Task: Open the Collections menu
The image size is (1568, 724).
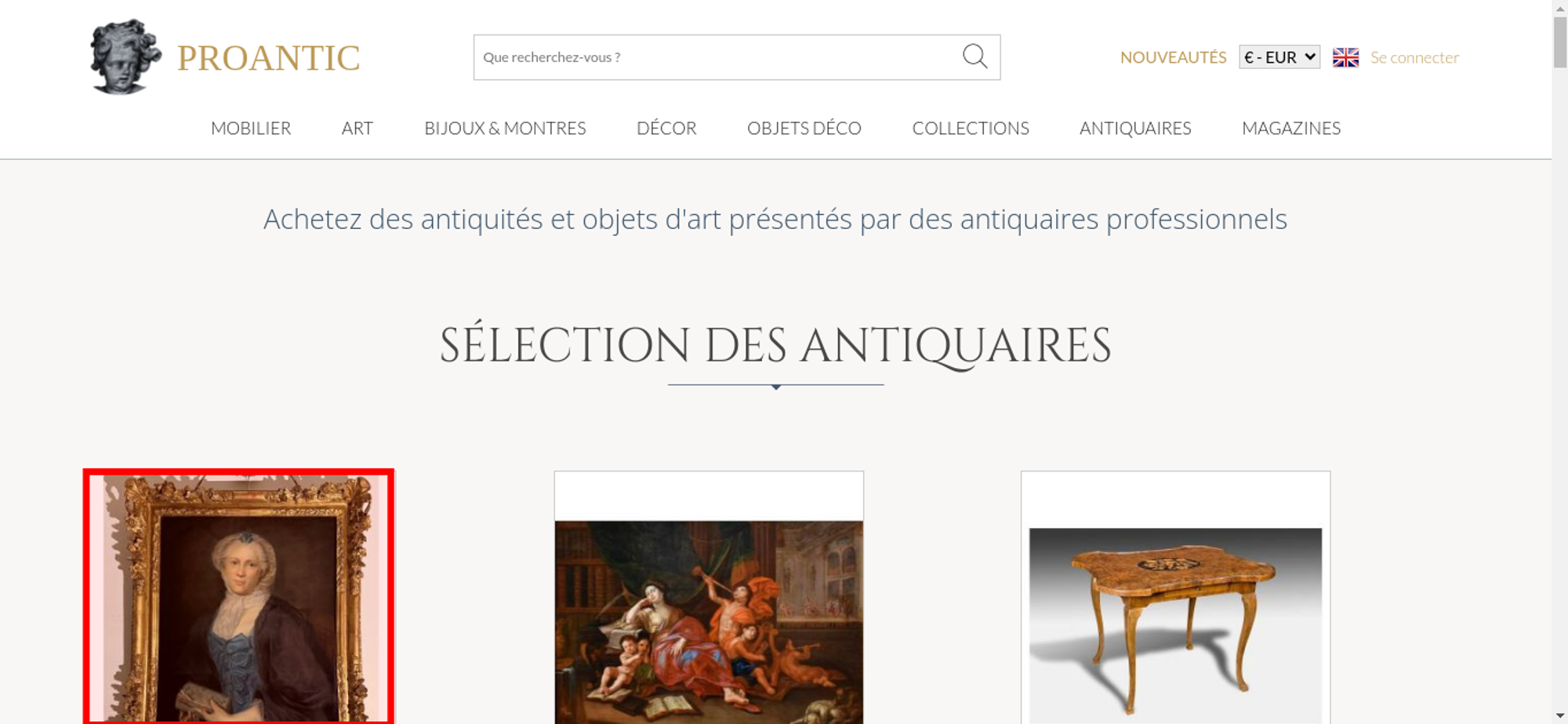Action: click(x=971, y=128)
